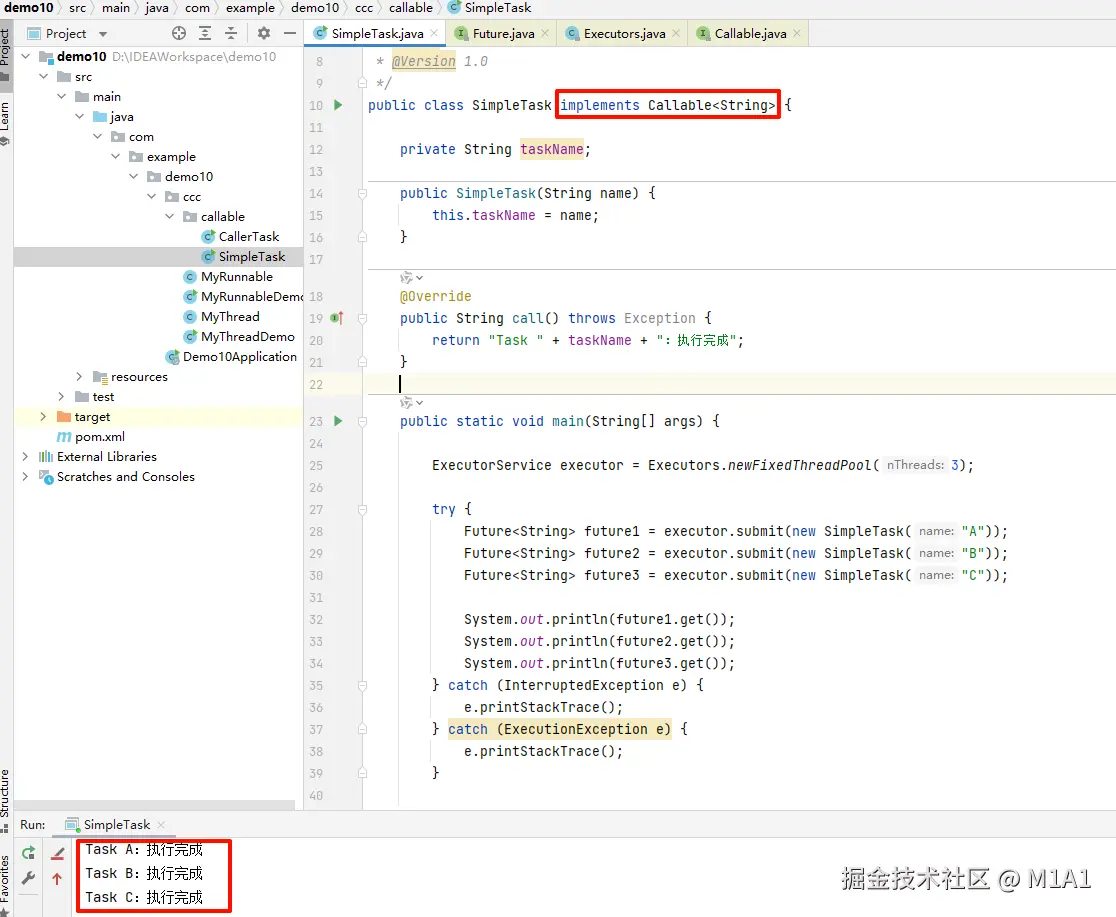This screenshot has height=917, width=1116.
Task: Click the red stop/edit icon in Run panel
Action: coord(58,853)
